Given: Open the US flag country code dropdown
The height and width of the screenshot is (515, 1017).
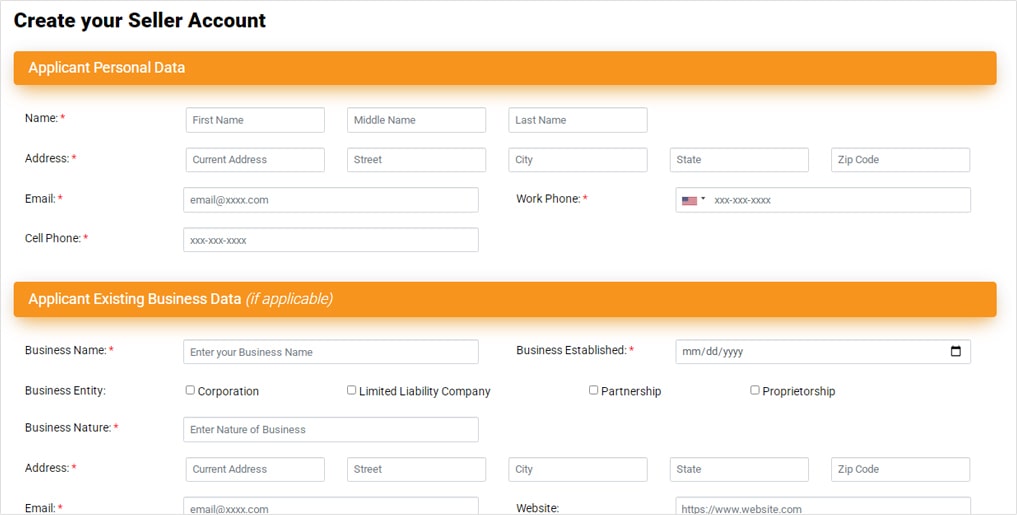Looking at the screenshot, I should 693,200.
